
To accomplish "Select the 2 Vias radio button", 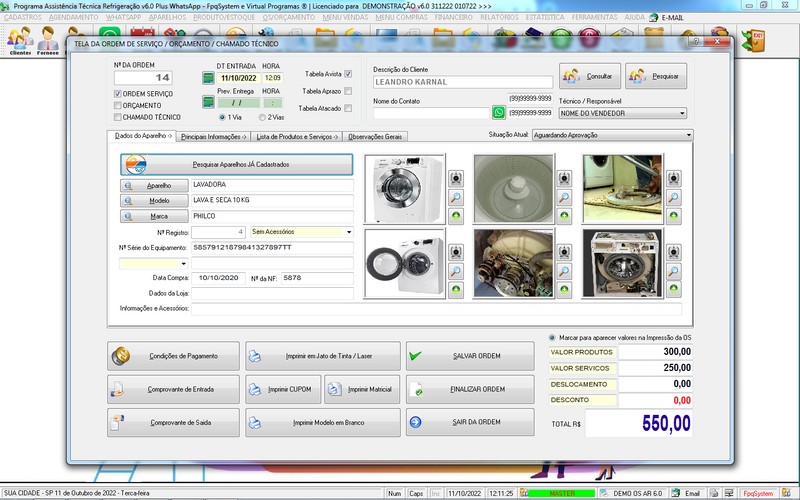I will [262, 117].
